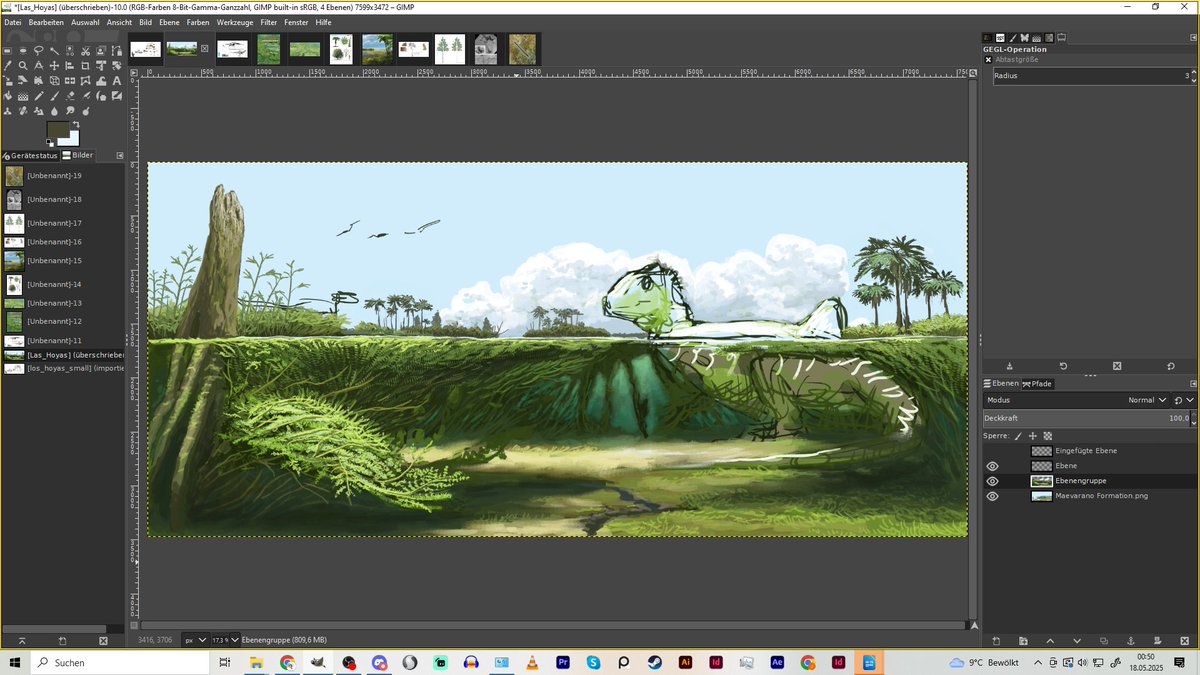Select the Crop tool
This screenshot has height=675, width=1200.
coord(85,66)
